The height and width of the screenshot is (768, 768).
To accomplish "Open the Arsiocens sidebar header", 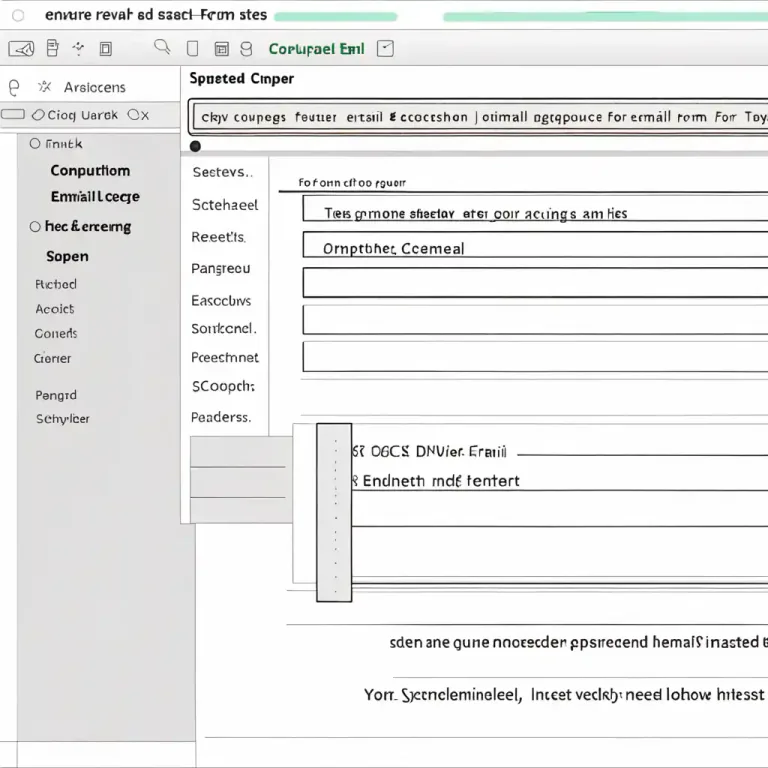I will click(x=95, y=87).
